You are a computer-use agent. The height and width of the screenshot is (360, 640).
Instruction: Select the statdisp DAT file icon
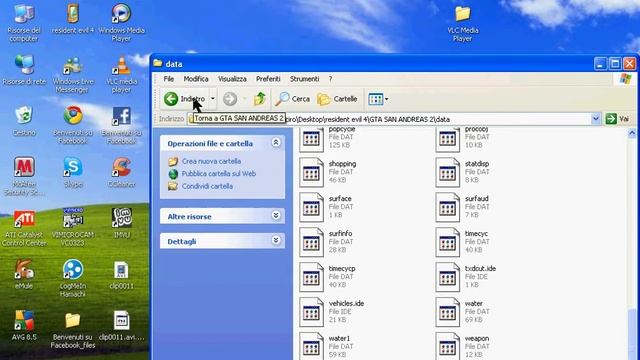pos(447,173)
